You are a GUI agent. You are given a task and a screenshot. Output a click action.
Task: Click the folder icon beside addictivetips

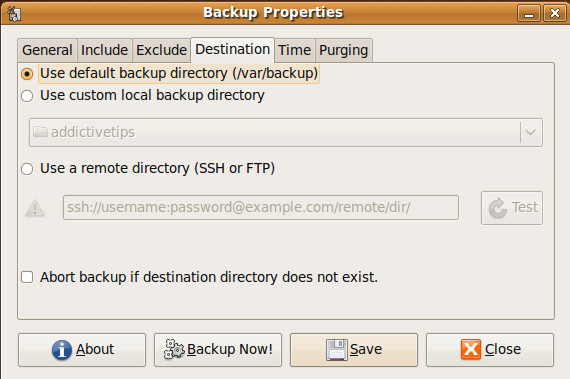point(40,132)
